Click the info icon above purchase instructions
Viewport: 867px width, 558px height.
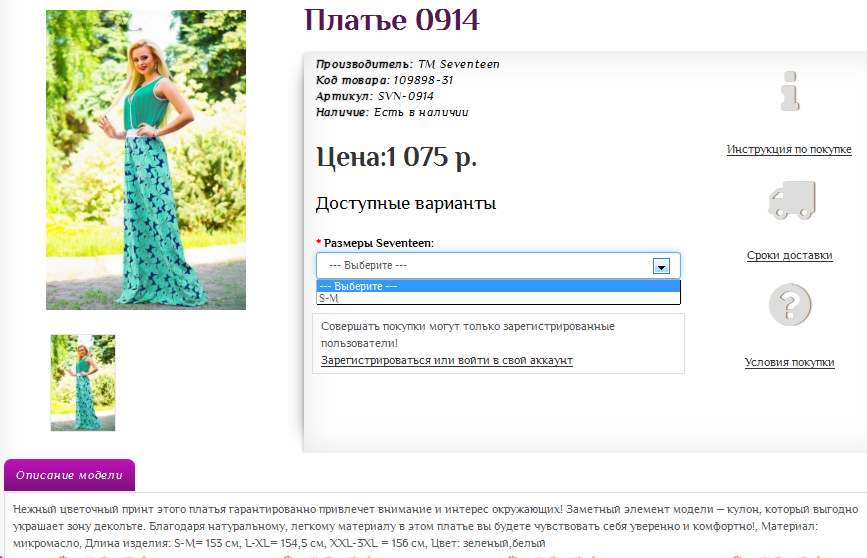pos(790,91)
